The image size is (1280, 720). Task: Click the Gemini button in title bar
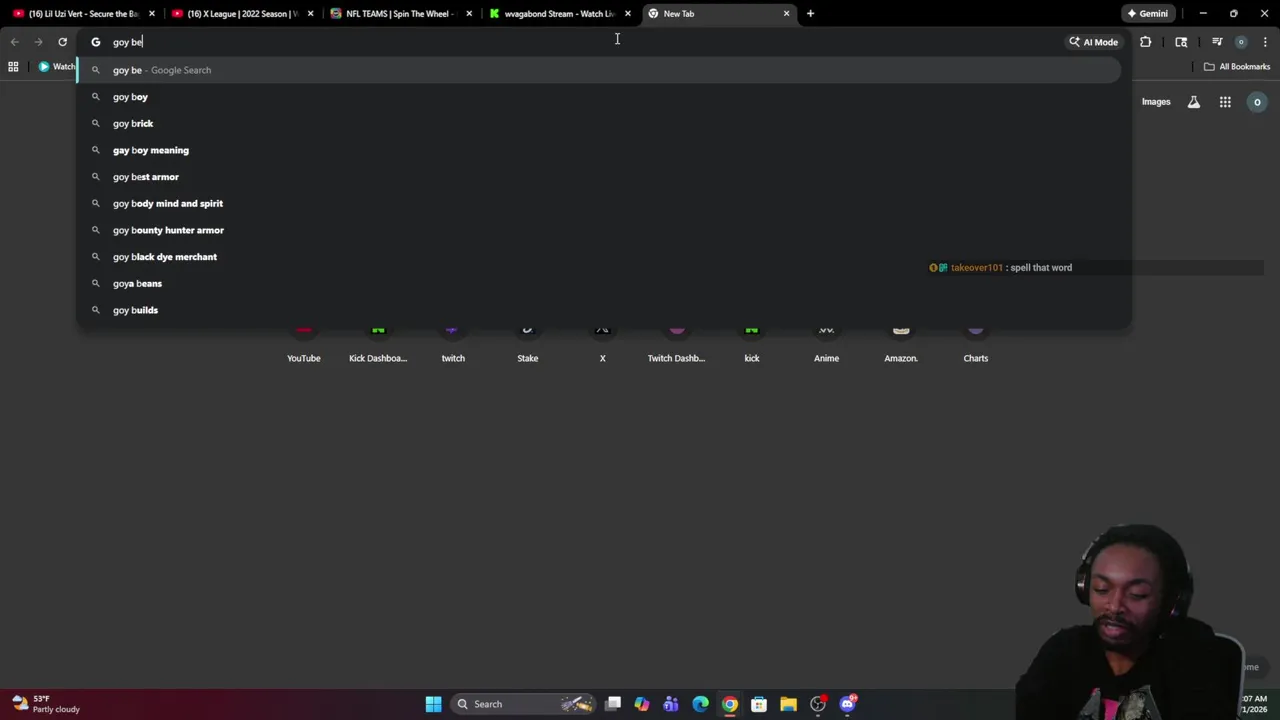click(x=1147, y=14)
